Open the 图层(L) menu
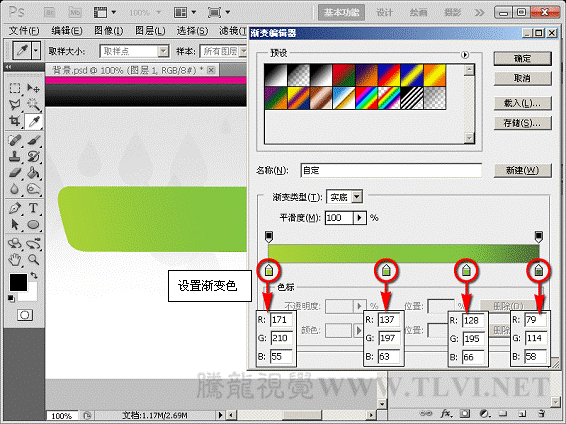The image size is (566, 424). pos(150,31)
